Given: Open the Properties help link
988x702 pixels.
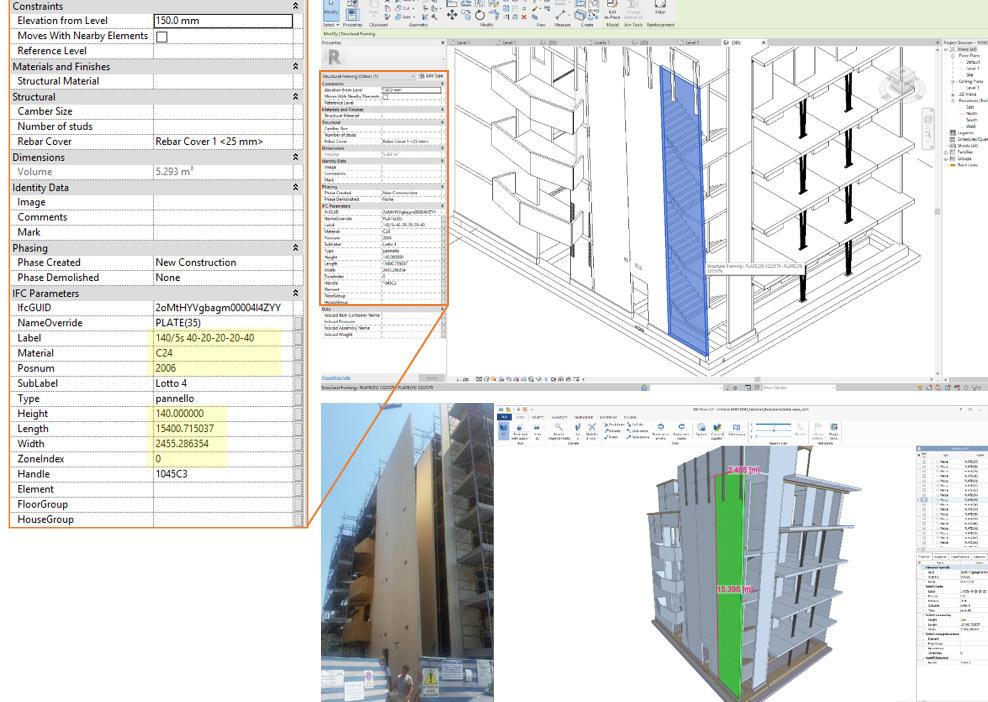Looking at the screenshot, I should coord(336,378).
